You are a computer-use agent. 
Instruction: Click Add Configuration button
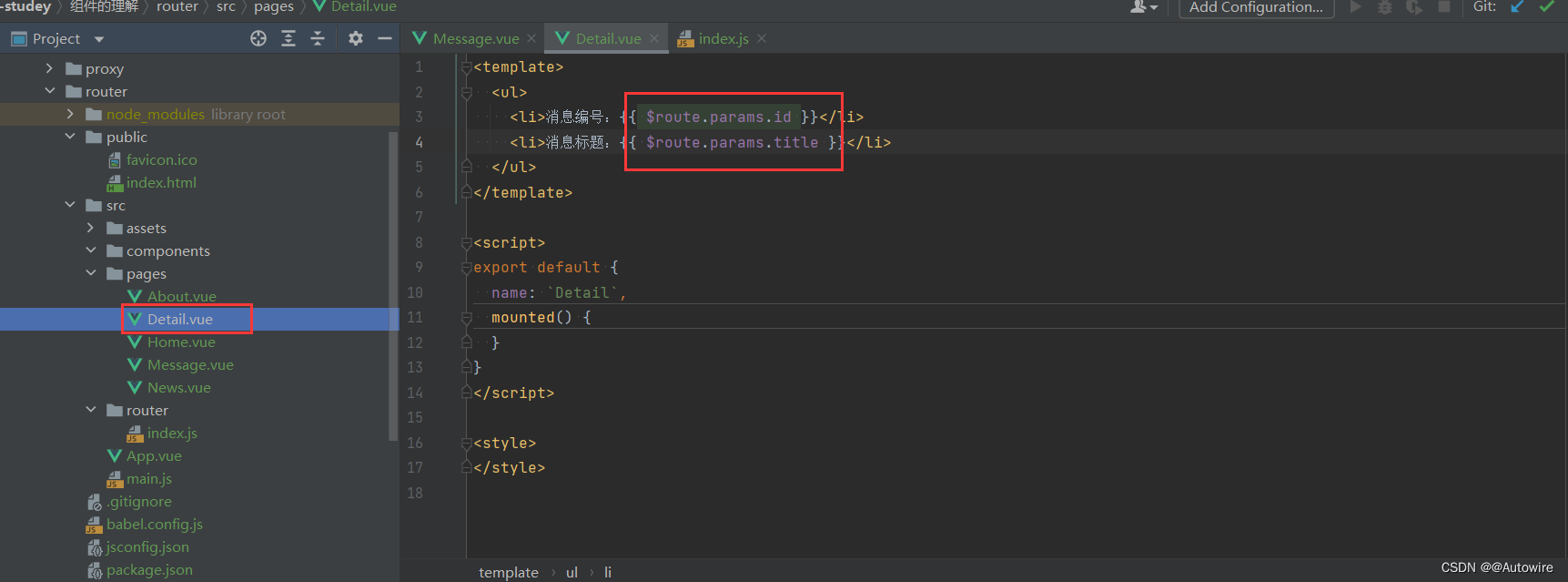tap(1256, 8)
